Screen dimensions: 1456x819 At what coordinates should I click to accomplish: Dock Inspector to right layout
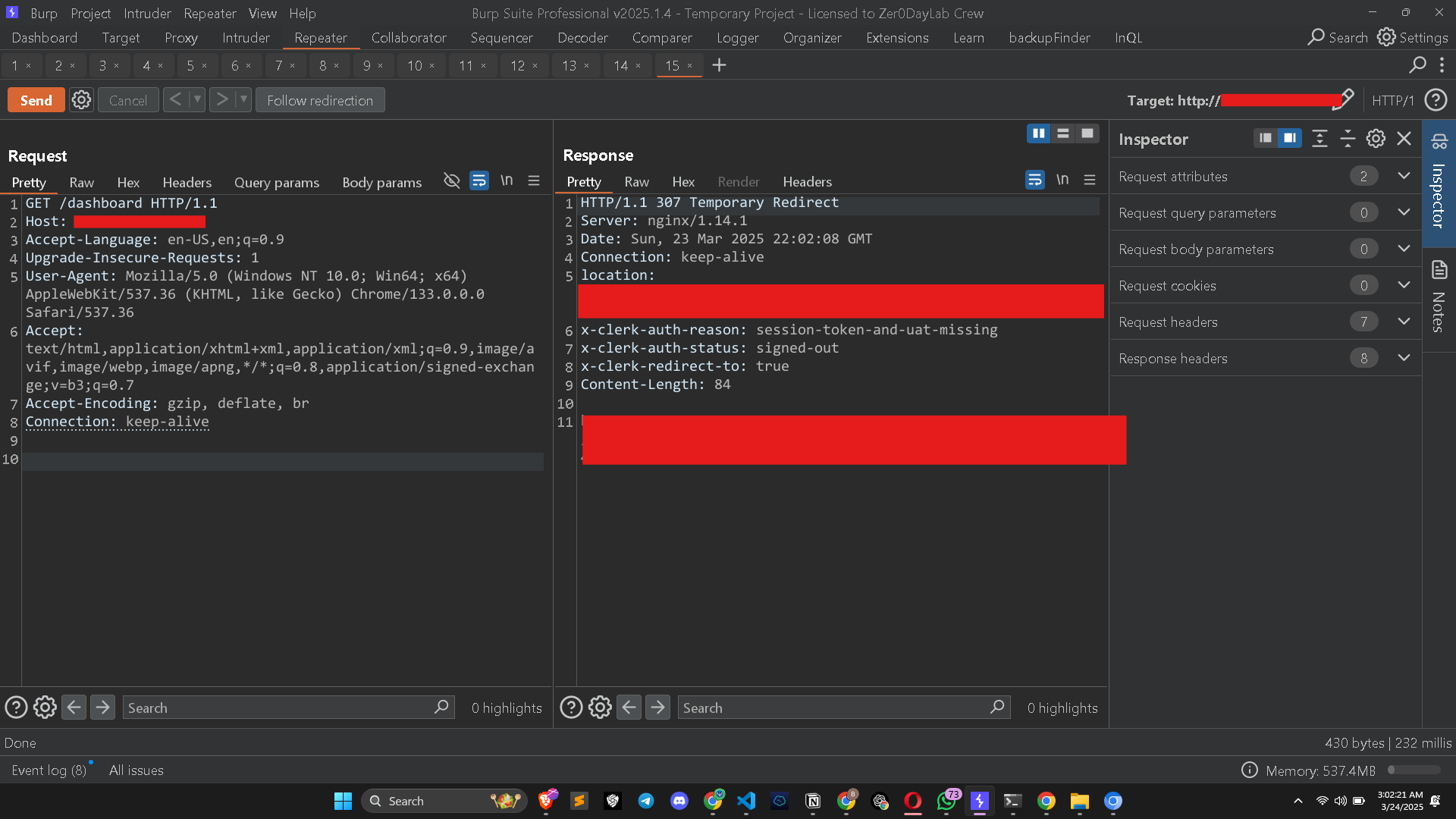pyautogui.click(x=1289, y=138)
